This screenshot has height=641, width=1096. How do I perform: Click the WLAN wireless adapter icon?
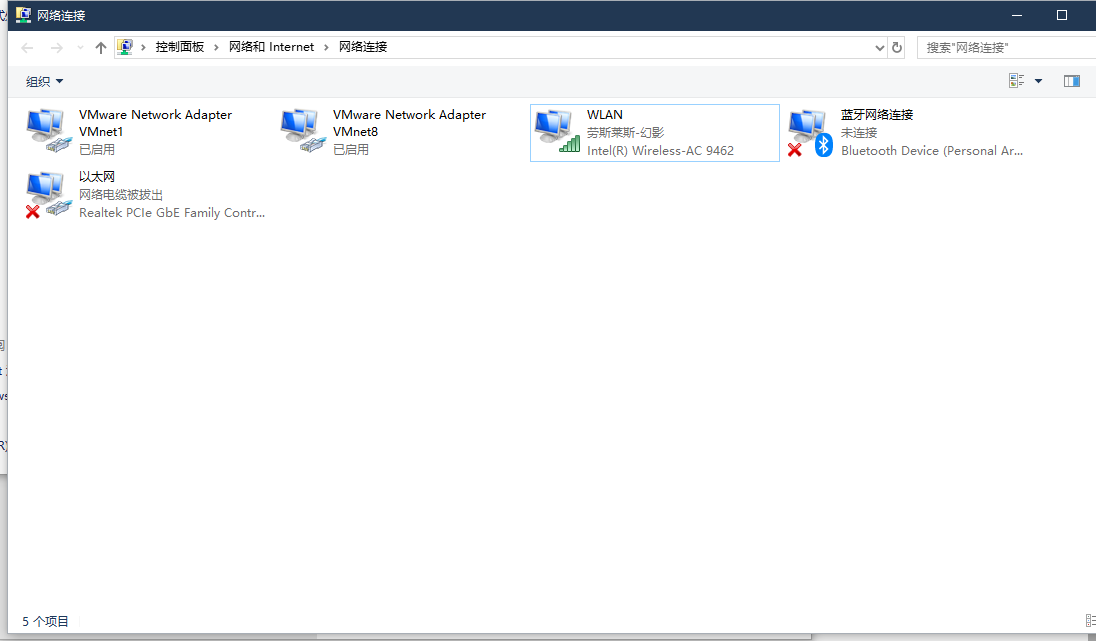click(556, 131)
